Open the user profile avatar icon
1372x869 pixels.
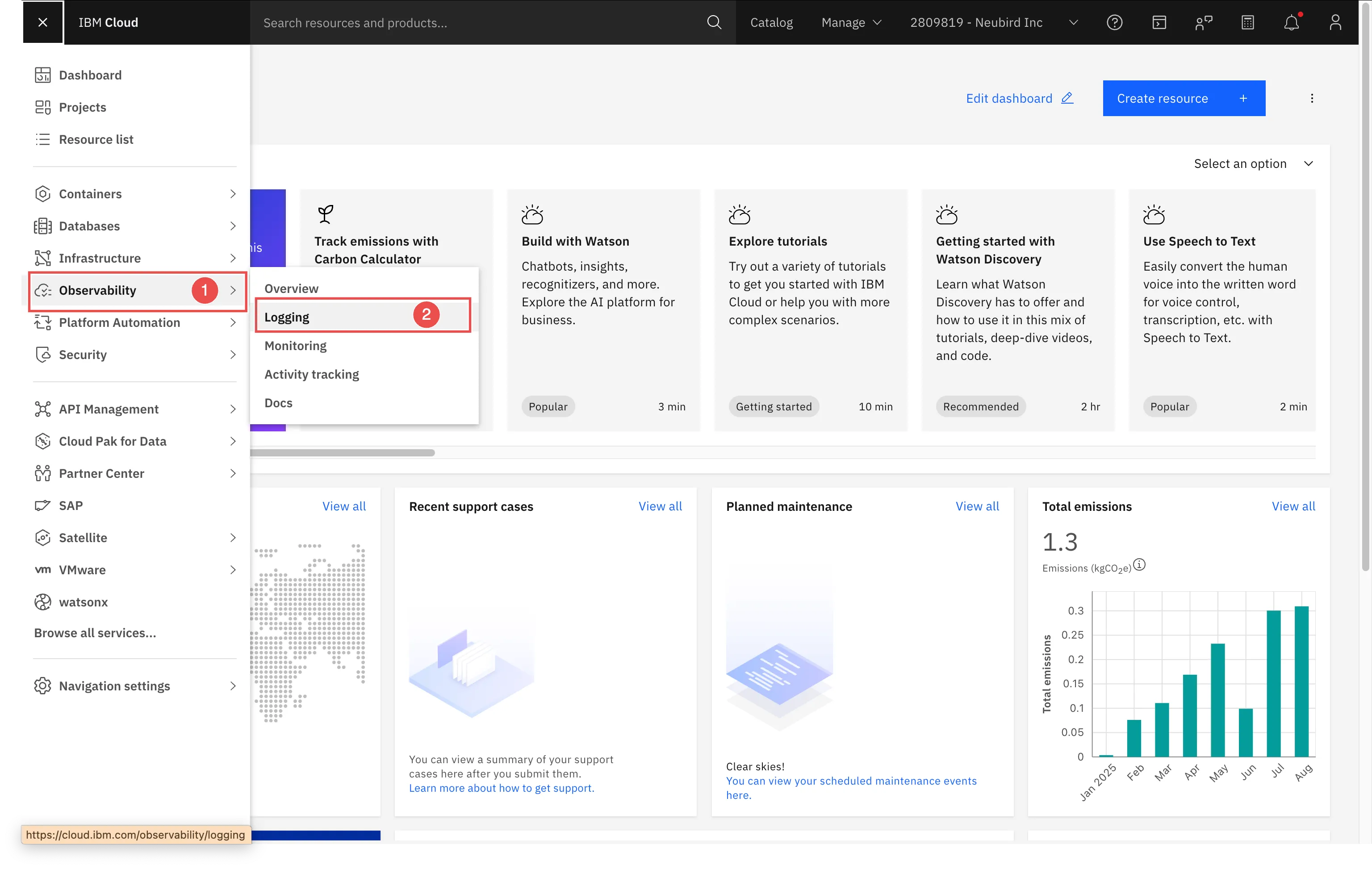[x=1335, y=22]
